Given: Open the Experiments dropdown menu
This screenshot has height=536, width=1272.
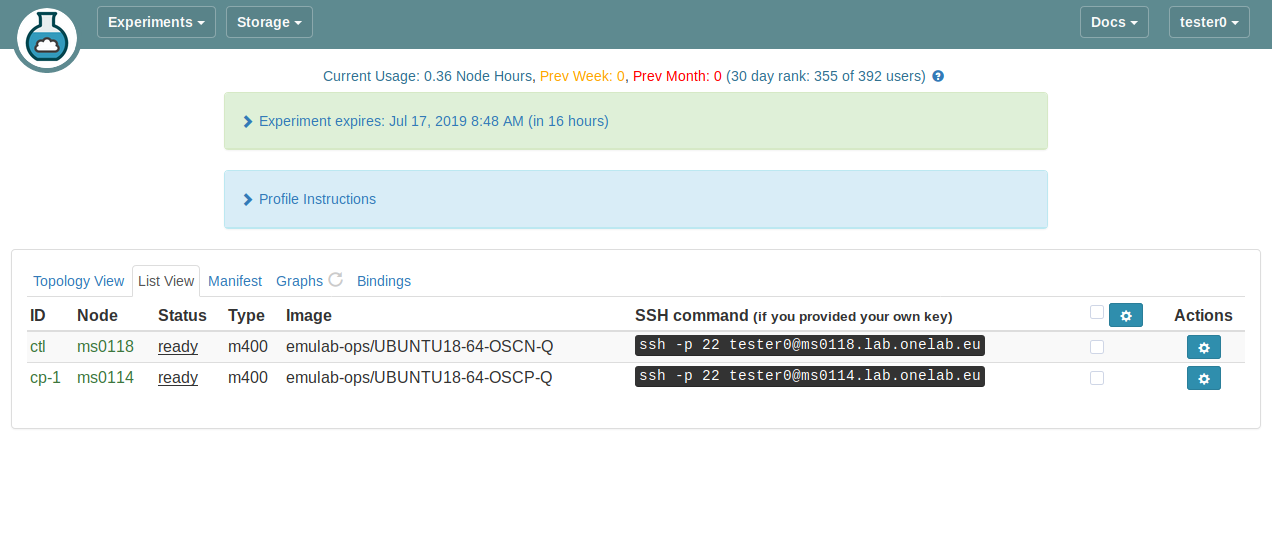Looking at the screenshot, I should 156,22.
